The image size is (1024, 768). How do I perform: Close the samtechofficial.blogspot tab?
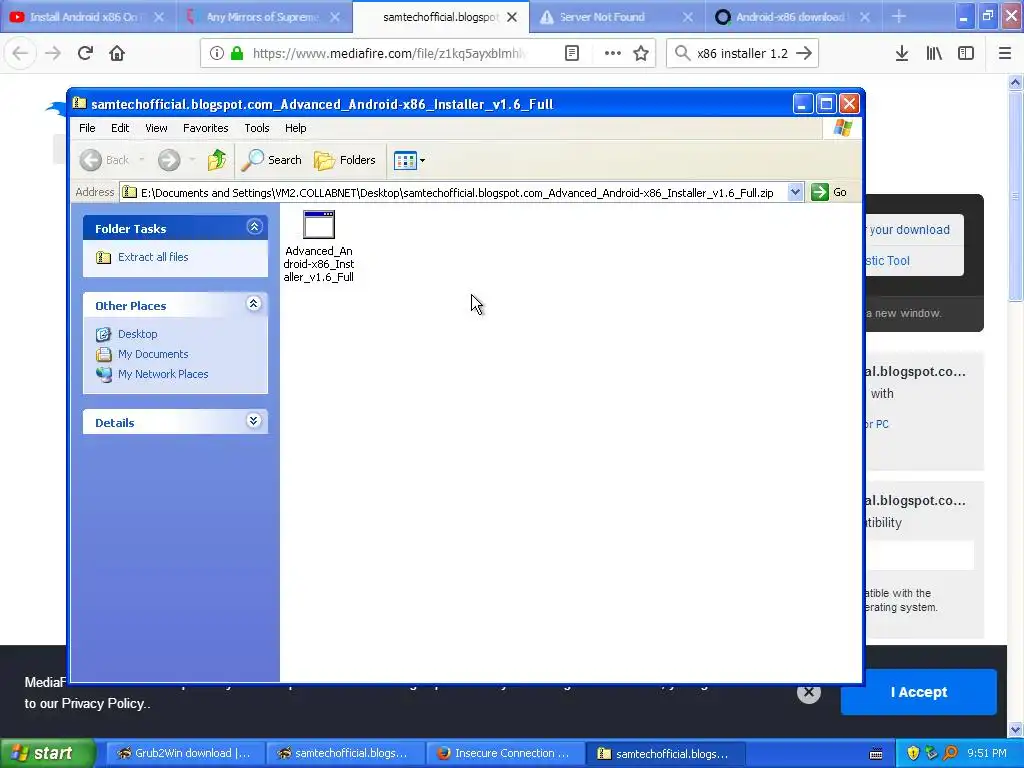pyautogui.click(x=513, y=17)
